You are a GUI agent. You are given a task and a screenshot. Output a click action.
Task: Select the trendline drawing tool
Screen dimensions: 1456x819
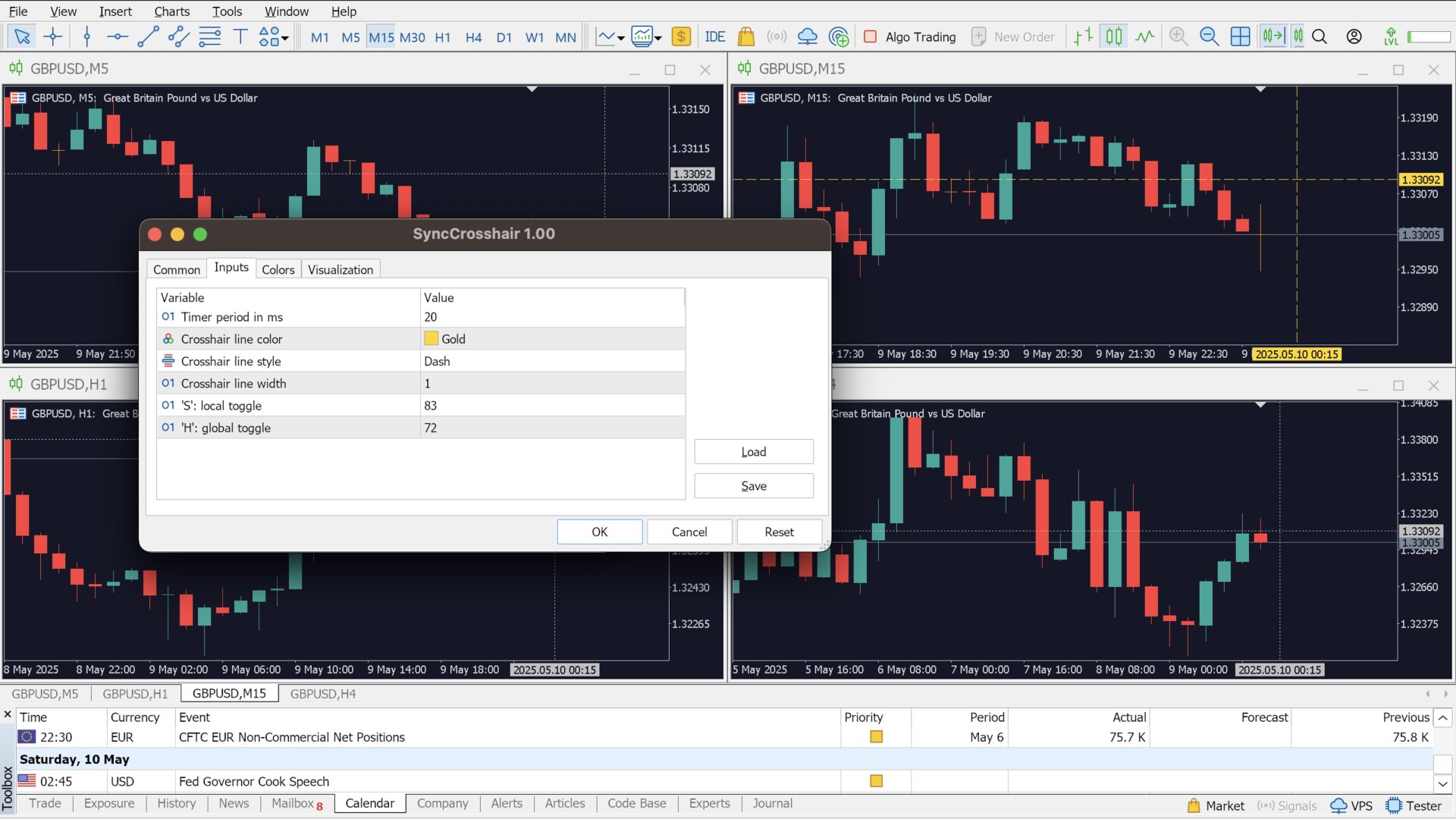(x=148, y=36)
